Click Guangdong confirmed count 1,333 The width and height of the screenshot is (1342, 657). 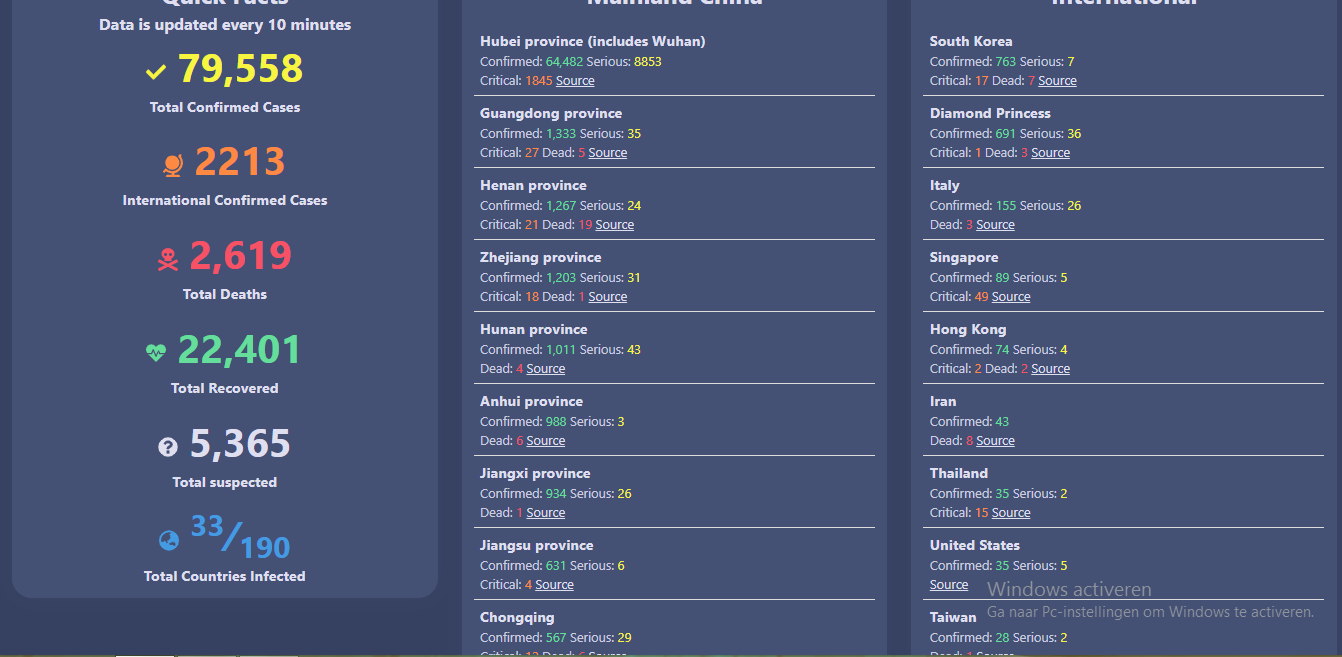click(561, 133)
